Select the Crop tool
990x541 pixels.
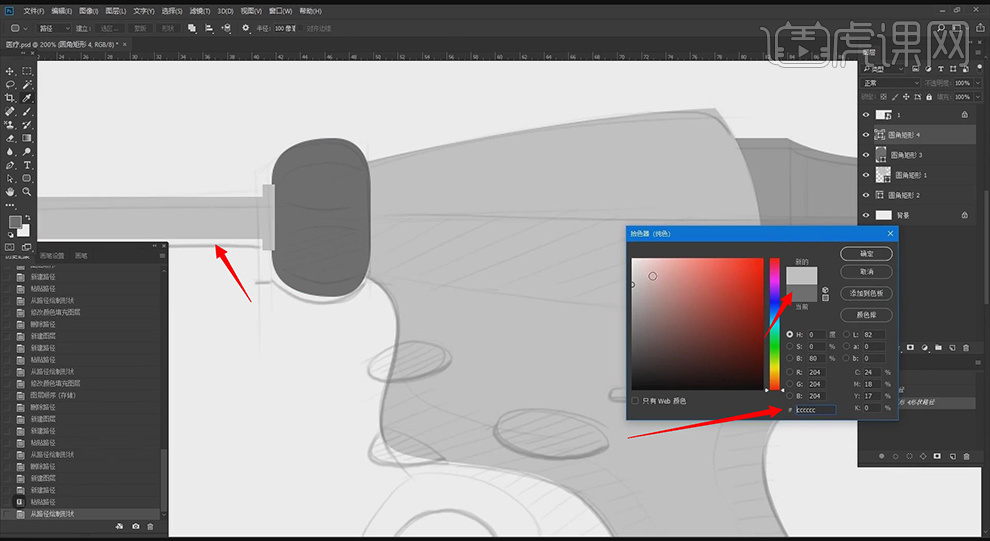(x=9, y=98)
